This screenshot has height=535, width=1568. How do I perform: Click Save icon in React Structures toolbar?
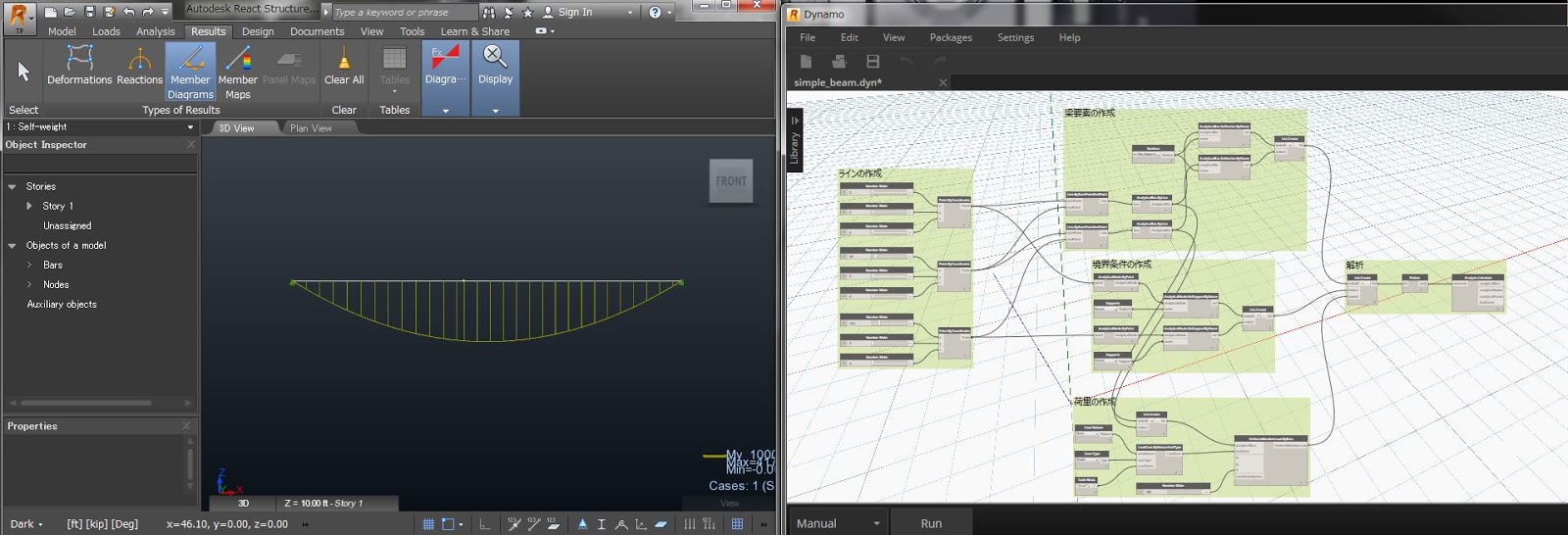coord(89,12)
